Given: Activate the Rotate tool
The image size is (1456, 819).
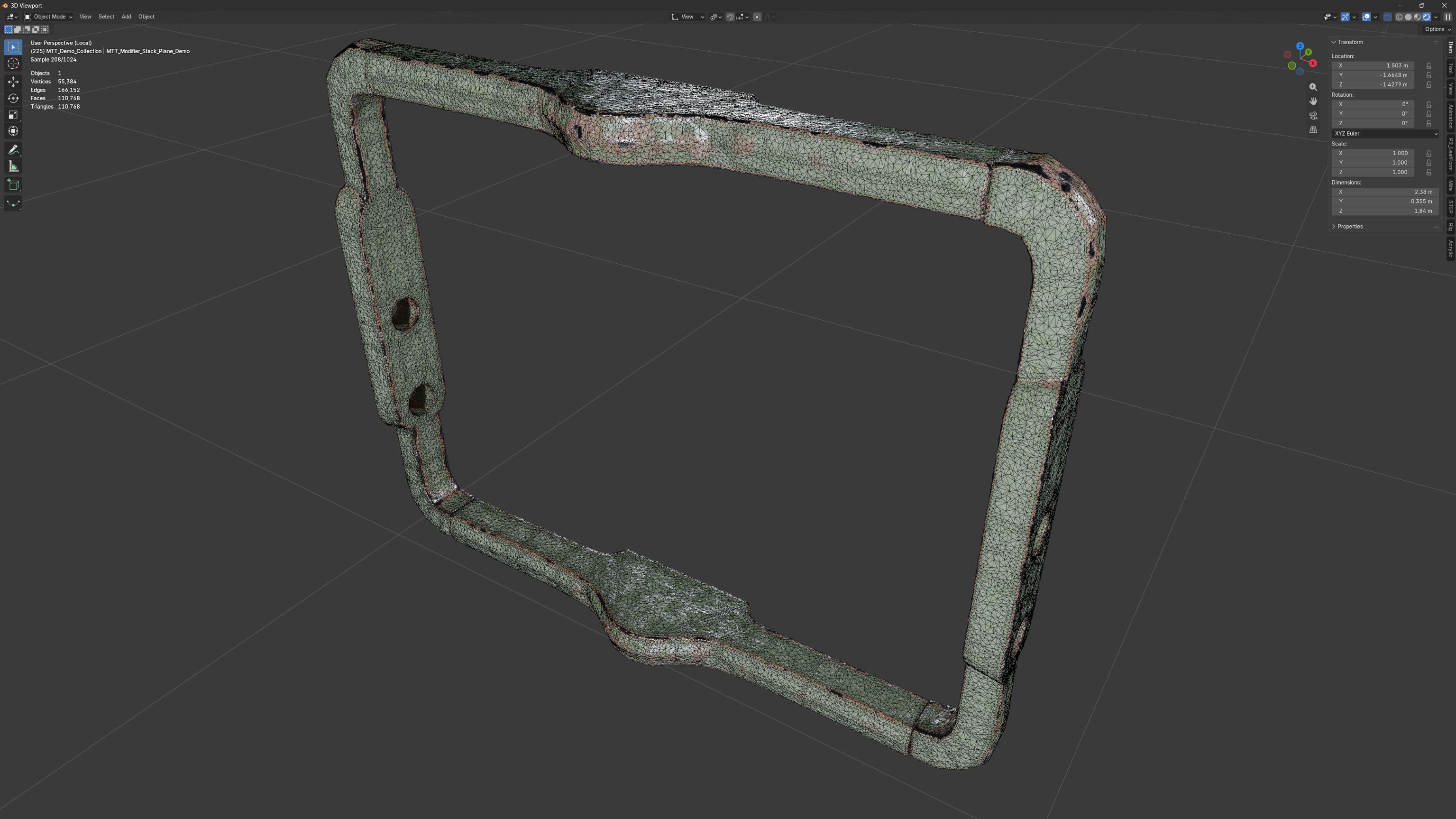Looking at the screenshot, I should (x=14, y=98).
